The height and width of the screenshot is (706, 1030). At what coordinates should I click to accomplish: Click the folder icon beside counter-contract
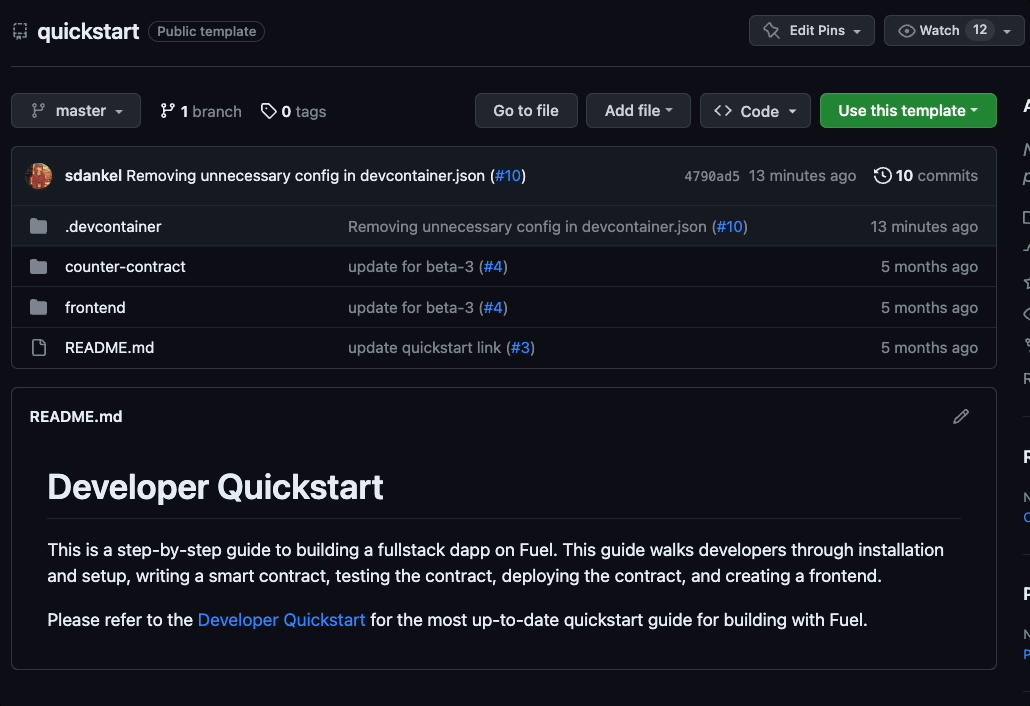(39, 266)
